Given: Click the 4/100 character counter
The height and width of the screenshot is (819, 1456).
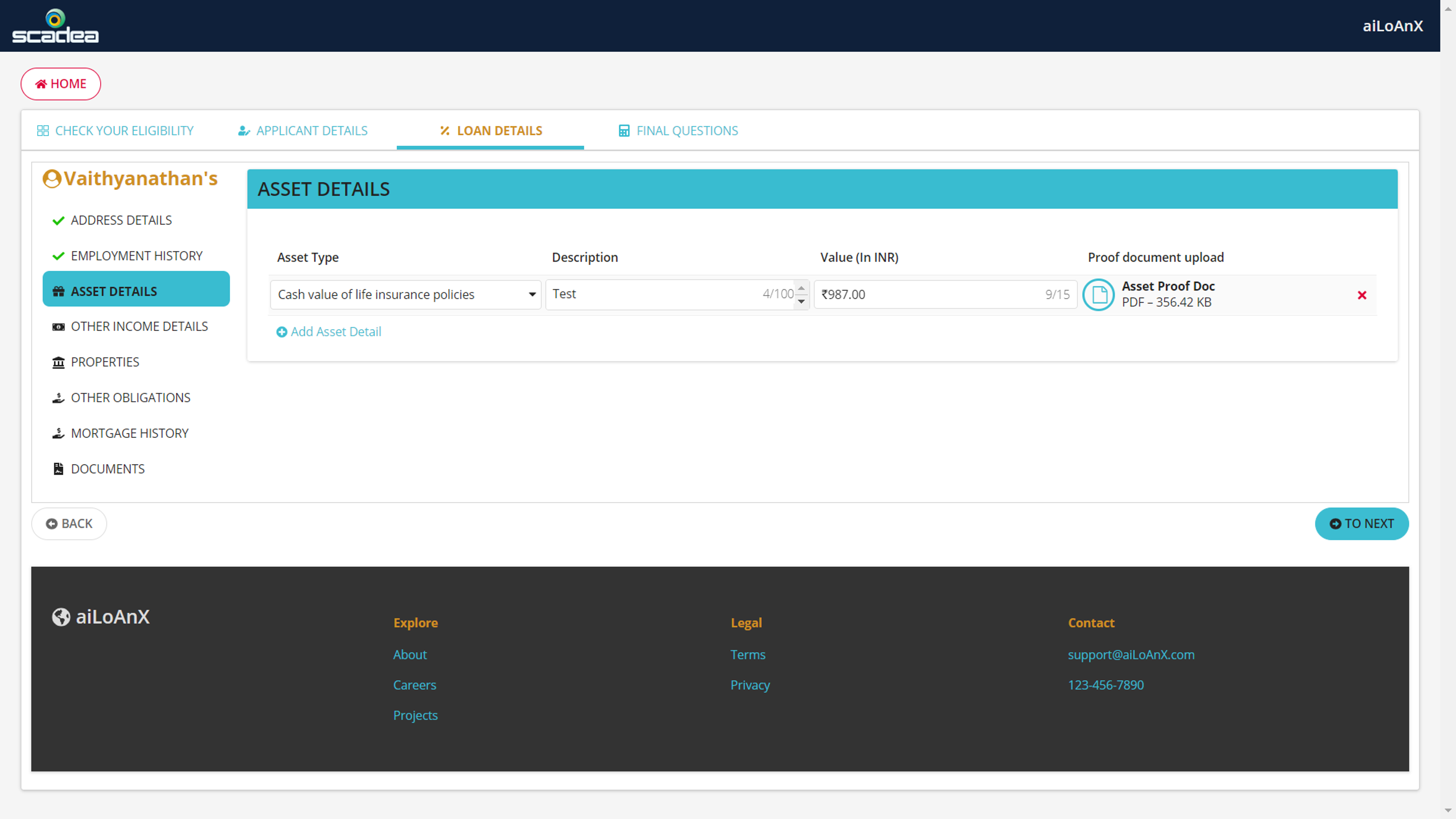Looking at the screenshot, I should click(778, 294).
